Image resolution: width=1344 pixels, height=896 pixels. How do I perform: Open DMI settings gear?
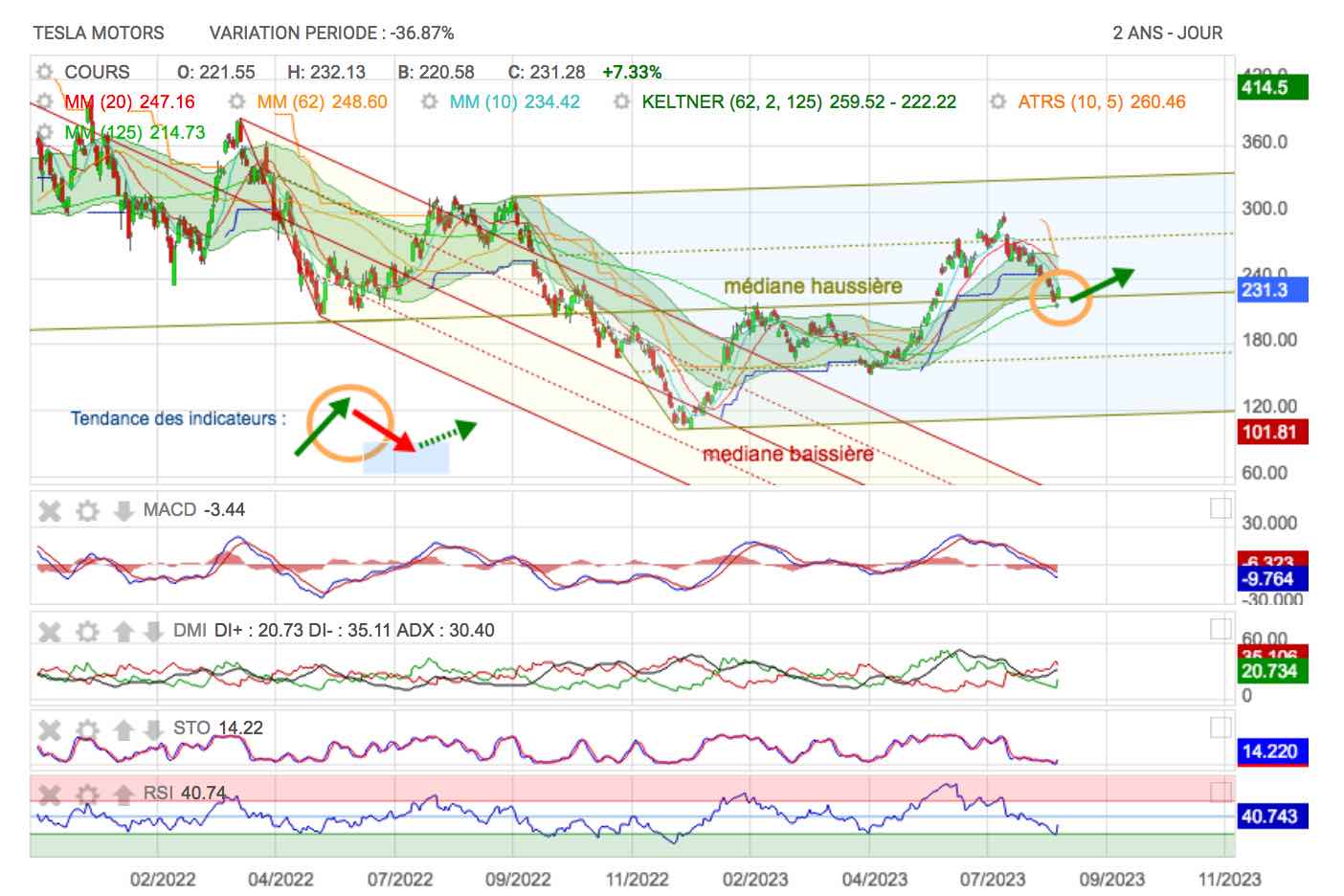(87, 631)
